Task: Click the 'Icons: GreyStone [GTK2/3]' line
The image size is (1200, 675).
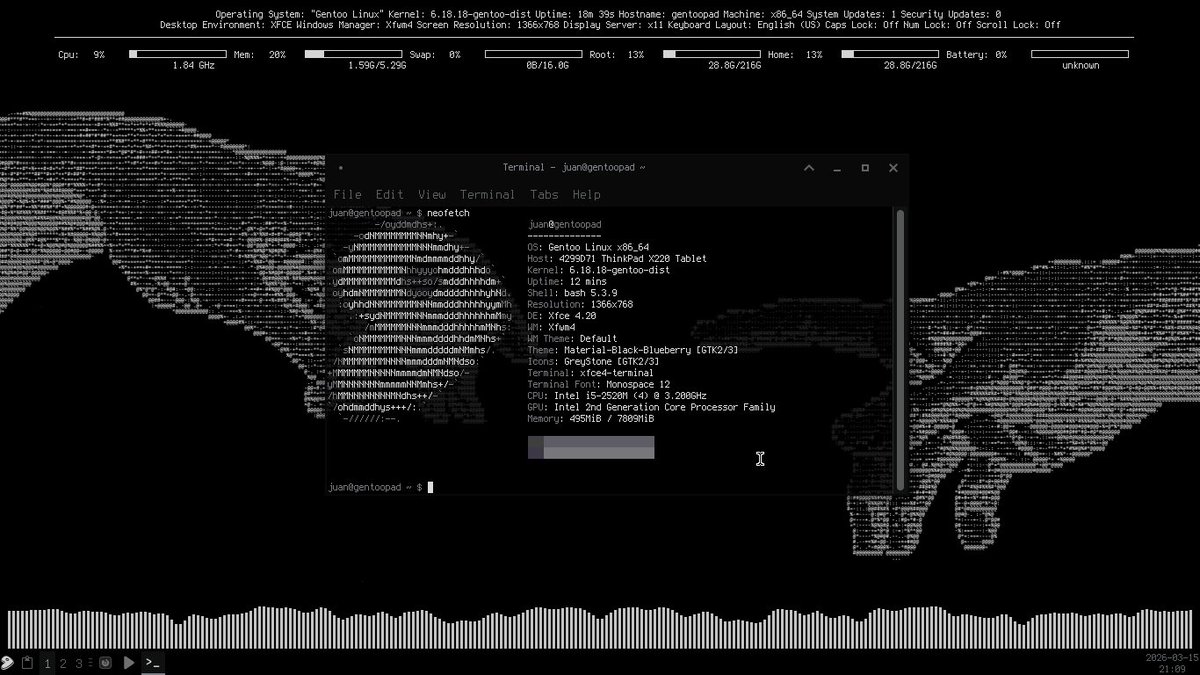Action: click(x=593, y=361)
